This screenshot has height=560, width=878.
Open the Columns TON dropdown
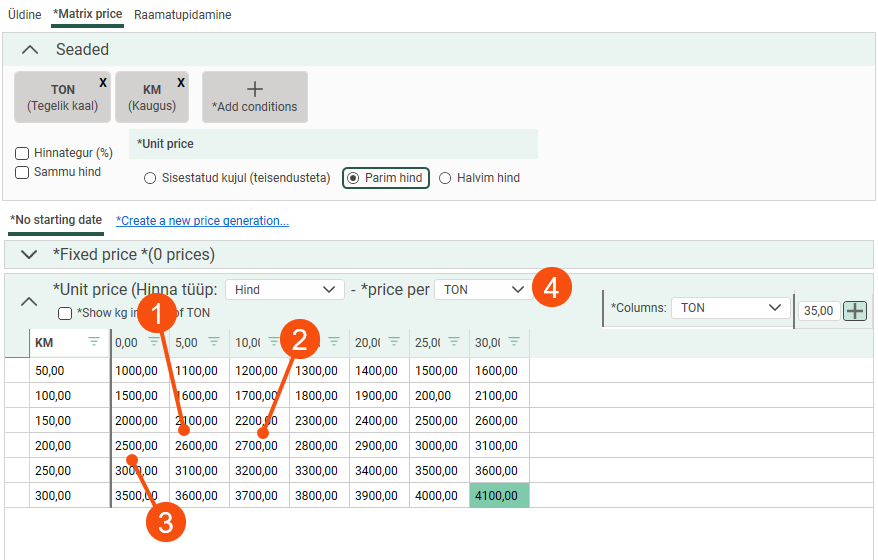click(730, 308)
